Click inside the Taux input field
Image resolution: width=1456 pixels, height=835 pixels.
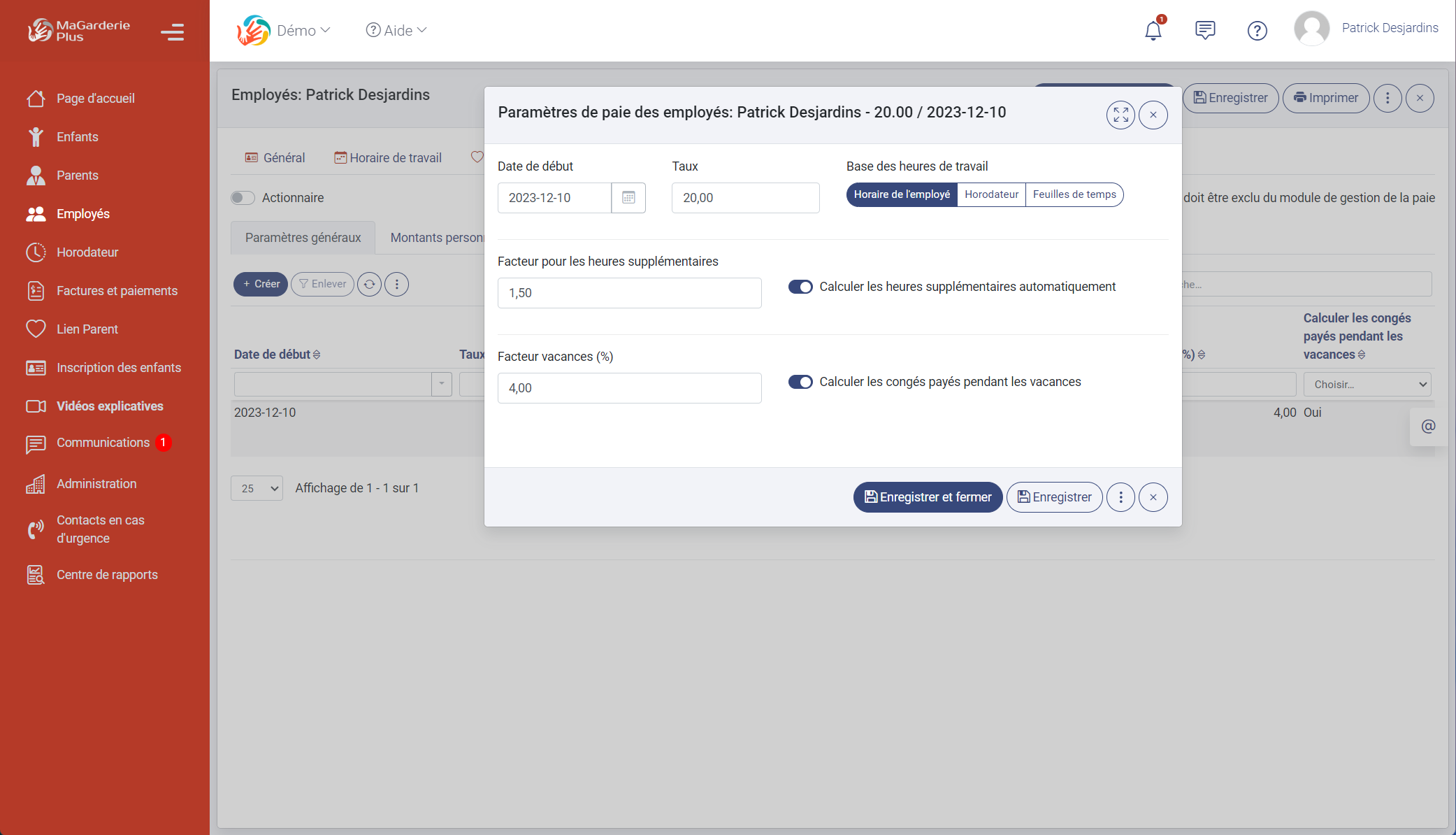(744, 198)
